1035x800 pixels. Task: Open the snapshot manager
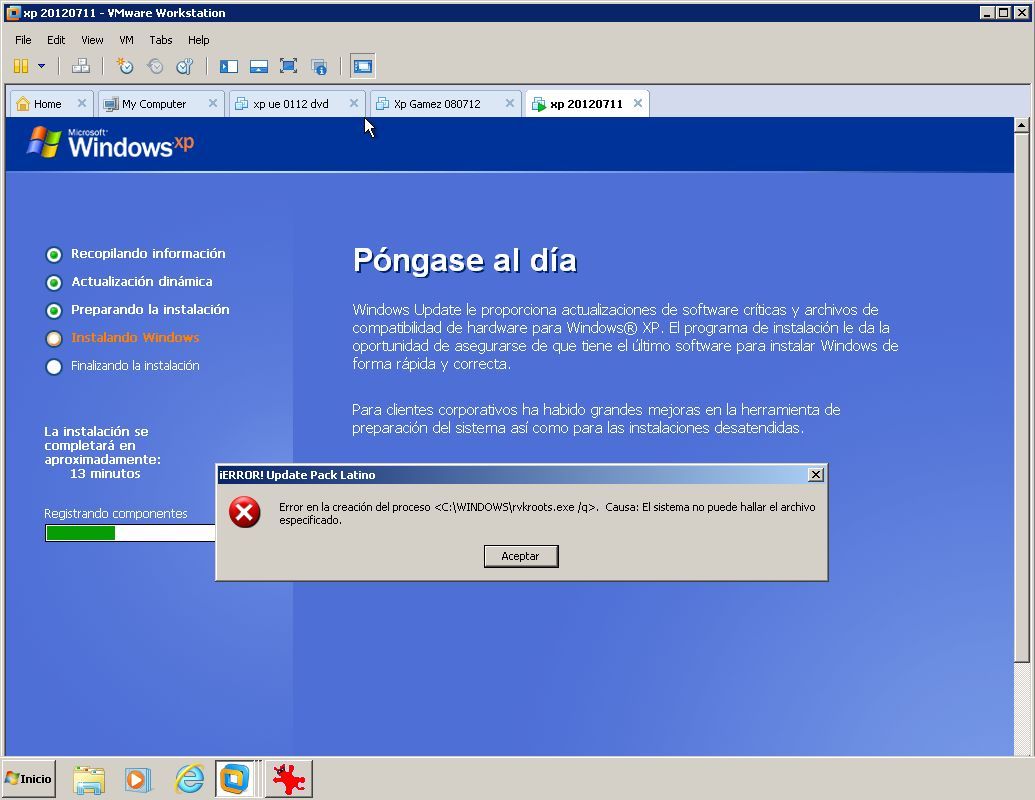(x=185, y=66)
